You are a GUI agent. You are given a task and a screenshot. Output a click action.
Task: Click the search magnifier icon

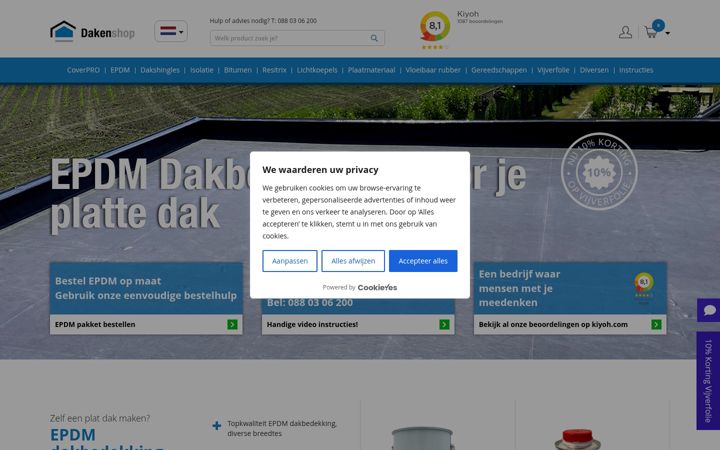point(374,38)
